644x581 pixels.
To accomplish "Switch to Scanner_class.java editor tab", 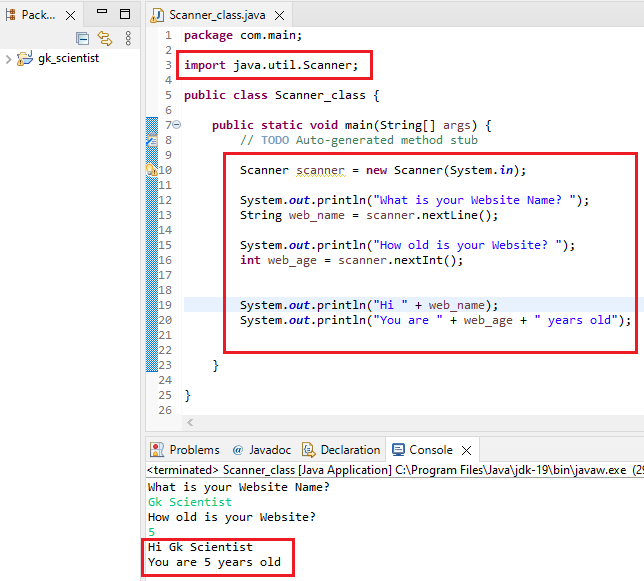I will click(217, 15).
